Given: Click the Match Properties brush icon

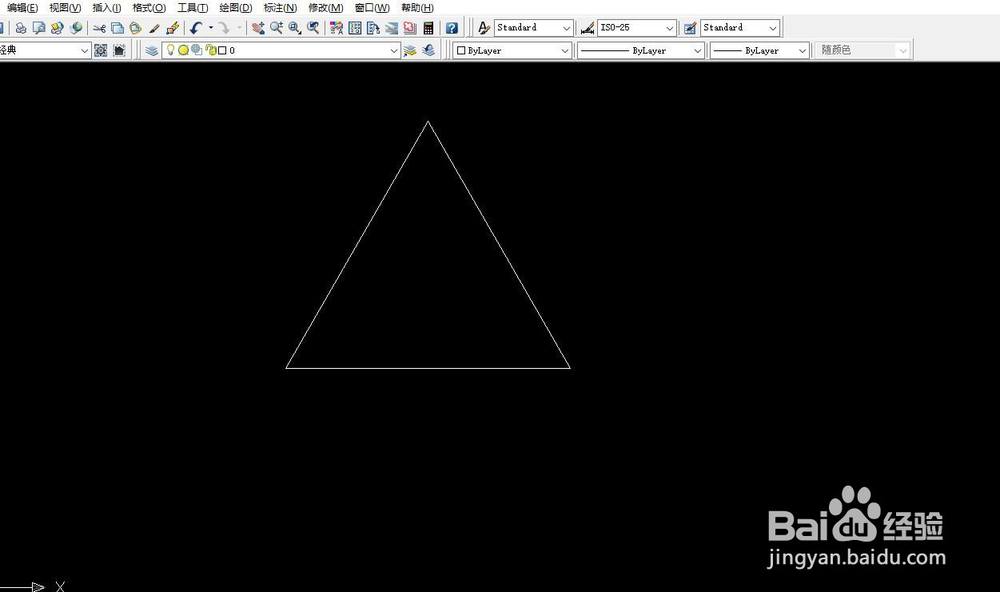Looking at the screenshot, I should point(154,28).
